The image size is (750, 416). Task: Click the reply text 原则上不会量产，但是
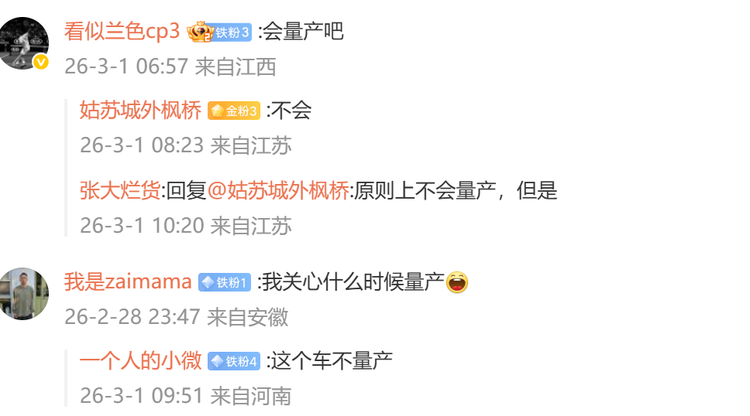click(456, 191)
